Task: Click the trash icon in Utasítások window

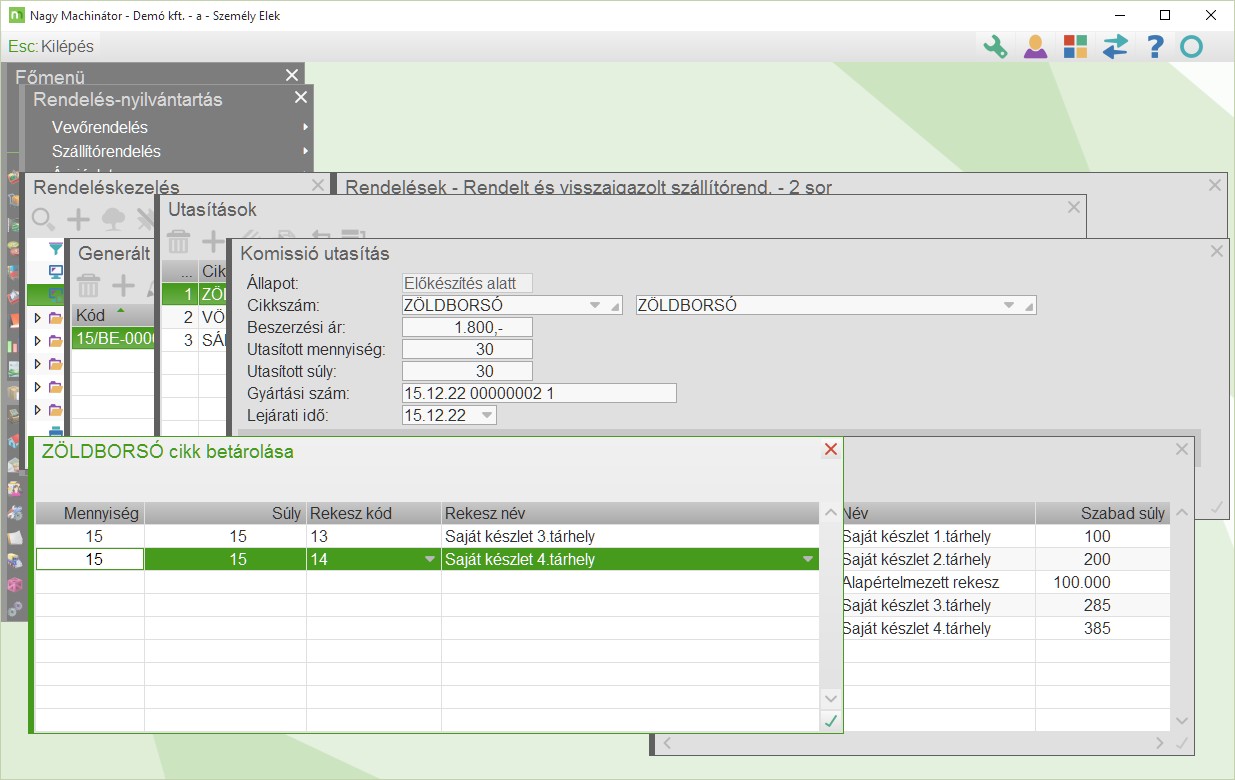Action: (178, 241)
